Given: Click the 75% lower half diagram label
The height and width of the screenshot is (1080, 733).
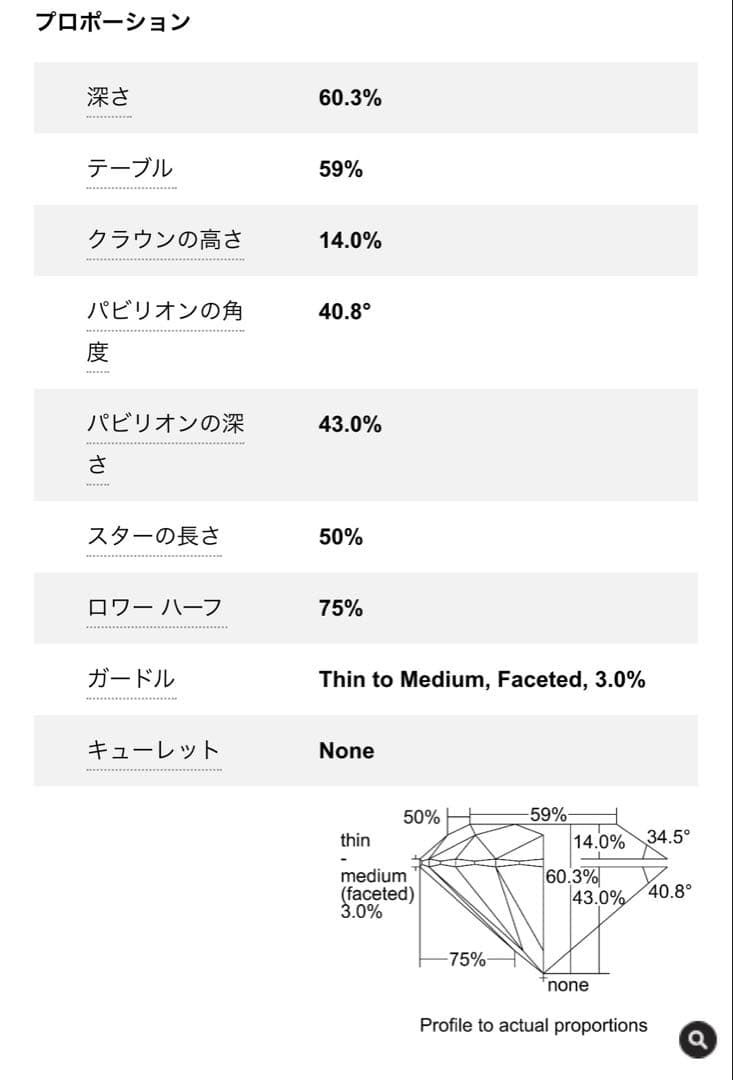Looking at the screenshot, I should (x=467, y=960).
